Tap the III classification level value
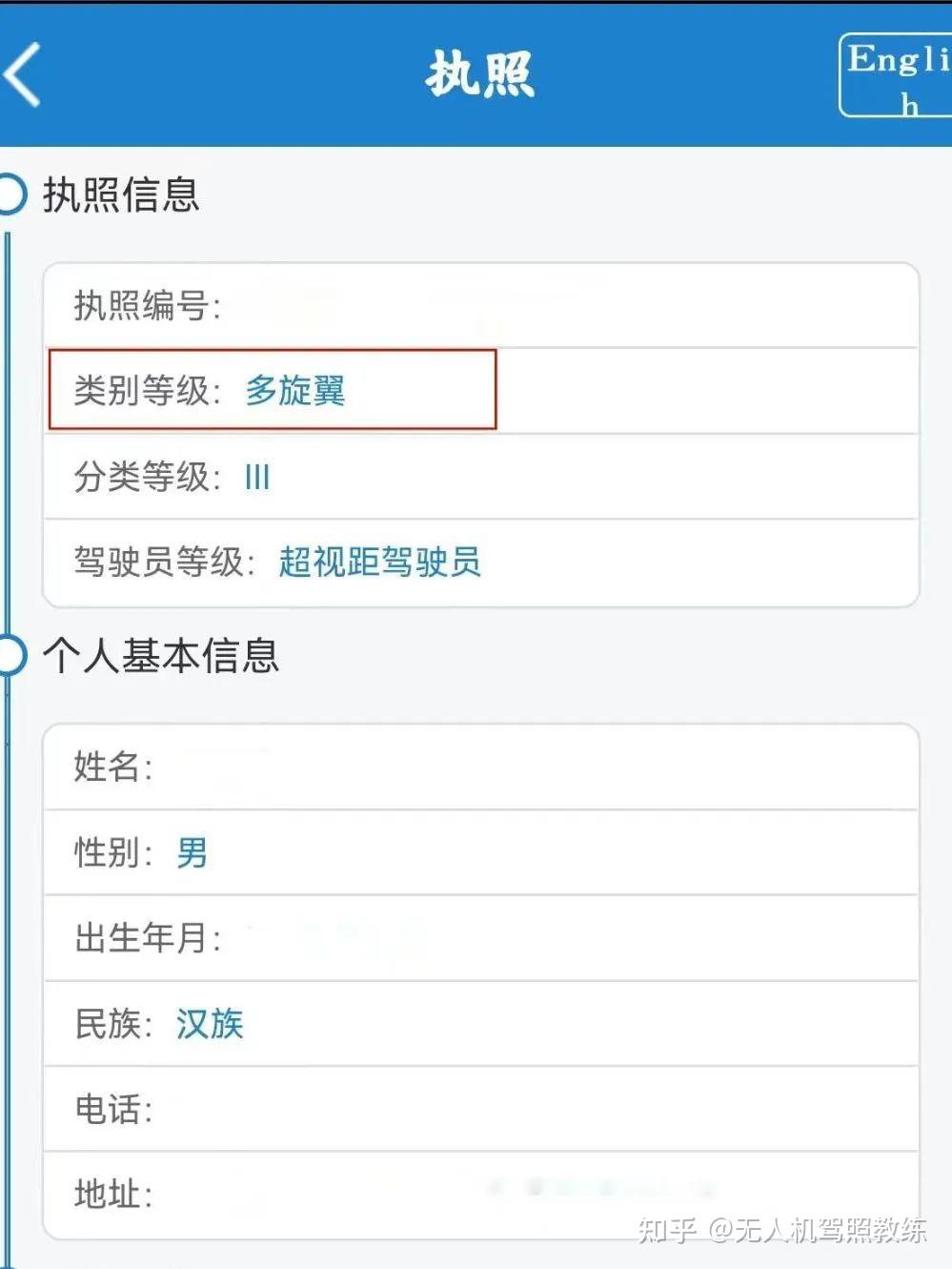 [256, 477]
